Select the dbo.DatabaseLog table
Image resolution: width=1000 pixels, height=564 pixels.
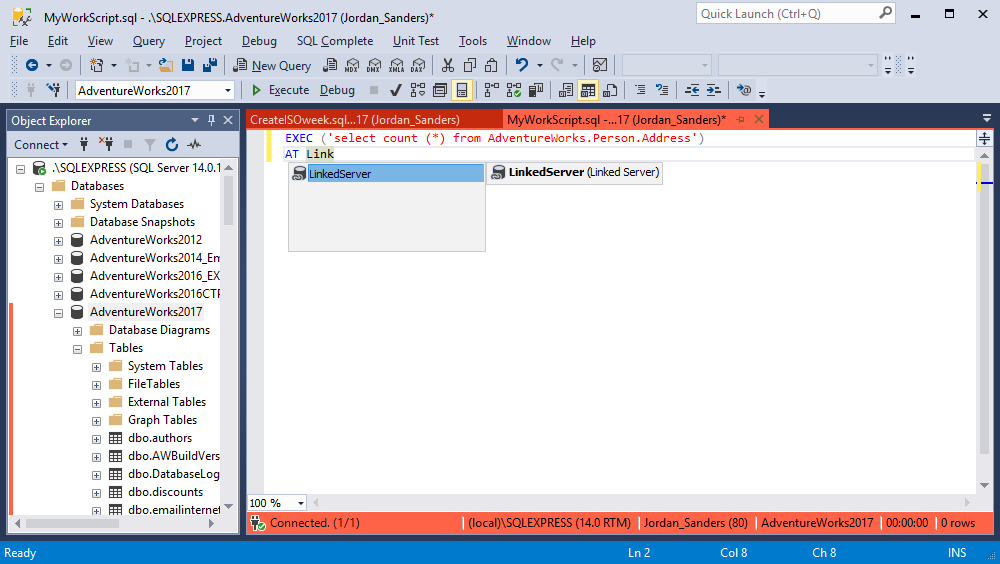[x=173, y=474]
